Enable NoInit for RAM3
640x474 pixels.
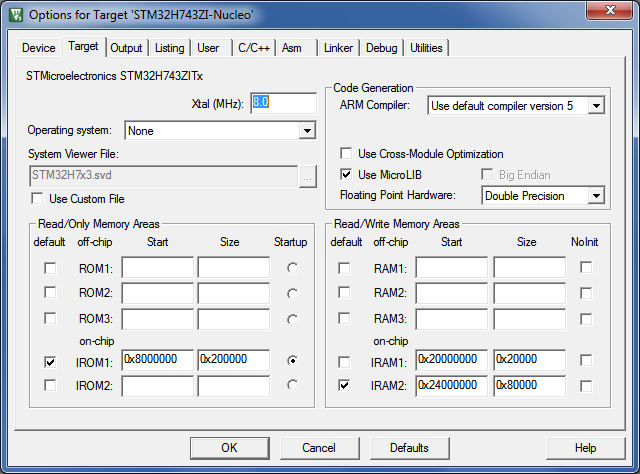point(586,319)
